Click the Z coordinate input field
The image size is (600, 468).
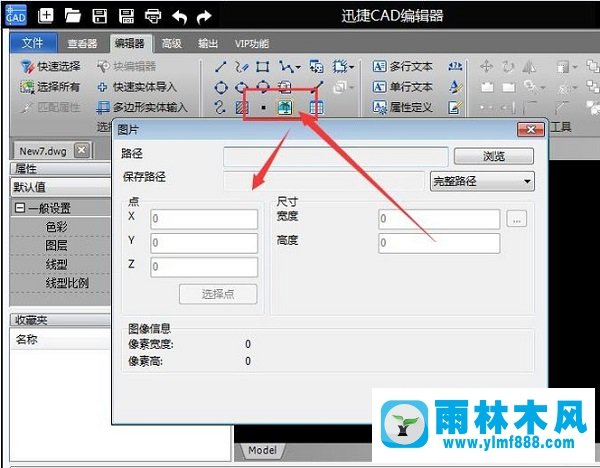click(204, 267)
